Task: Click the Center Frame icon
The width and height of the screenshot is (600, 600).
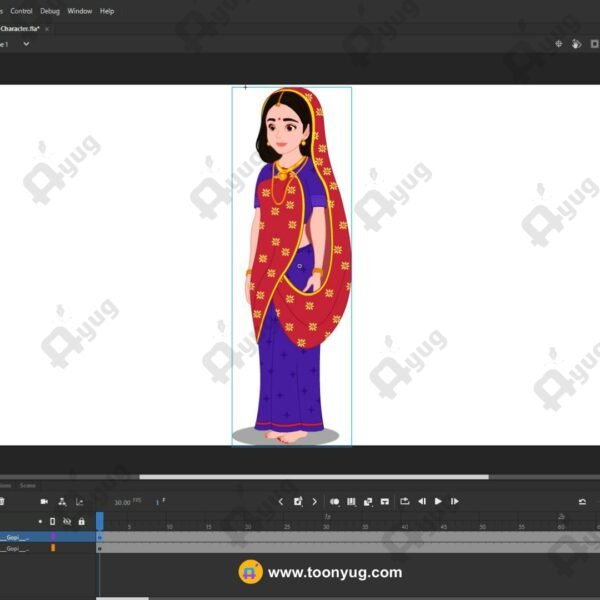Action: [x=385, y=502]
